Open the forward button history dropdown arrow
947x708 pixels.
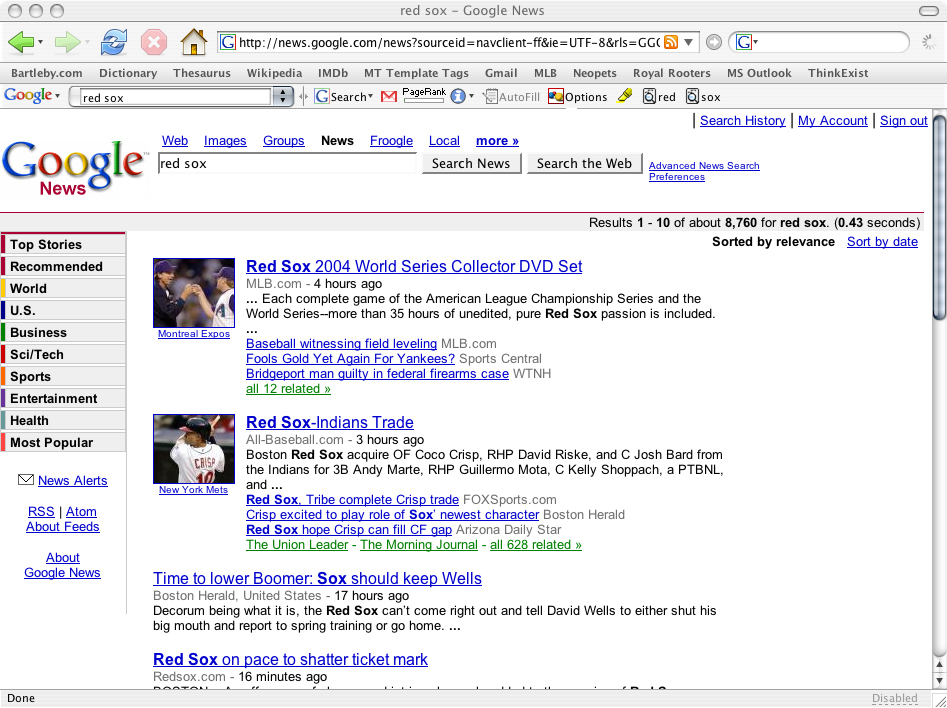coord(87,42)
